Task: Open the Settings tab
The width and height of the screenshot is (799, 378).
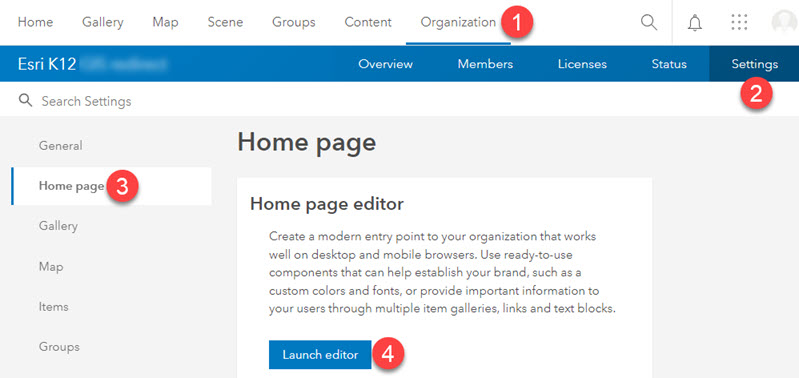Action: (755, 64)
